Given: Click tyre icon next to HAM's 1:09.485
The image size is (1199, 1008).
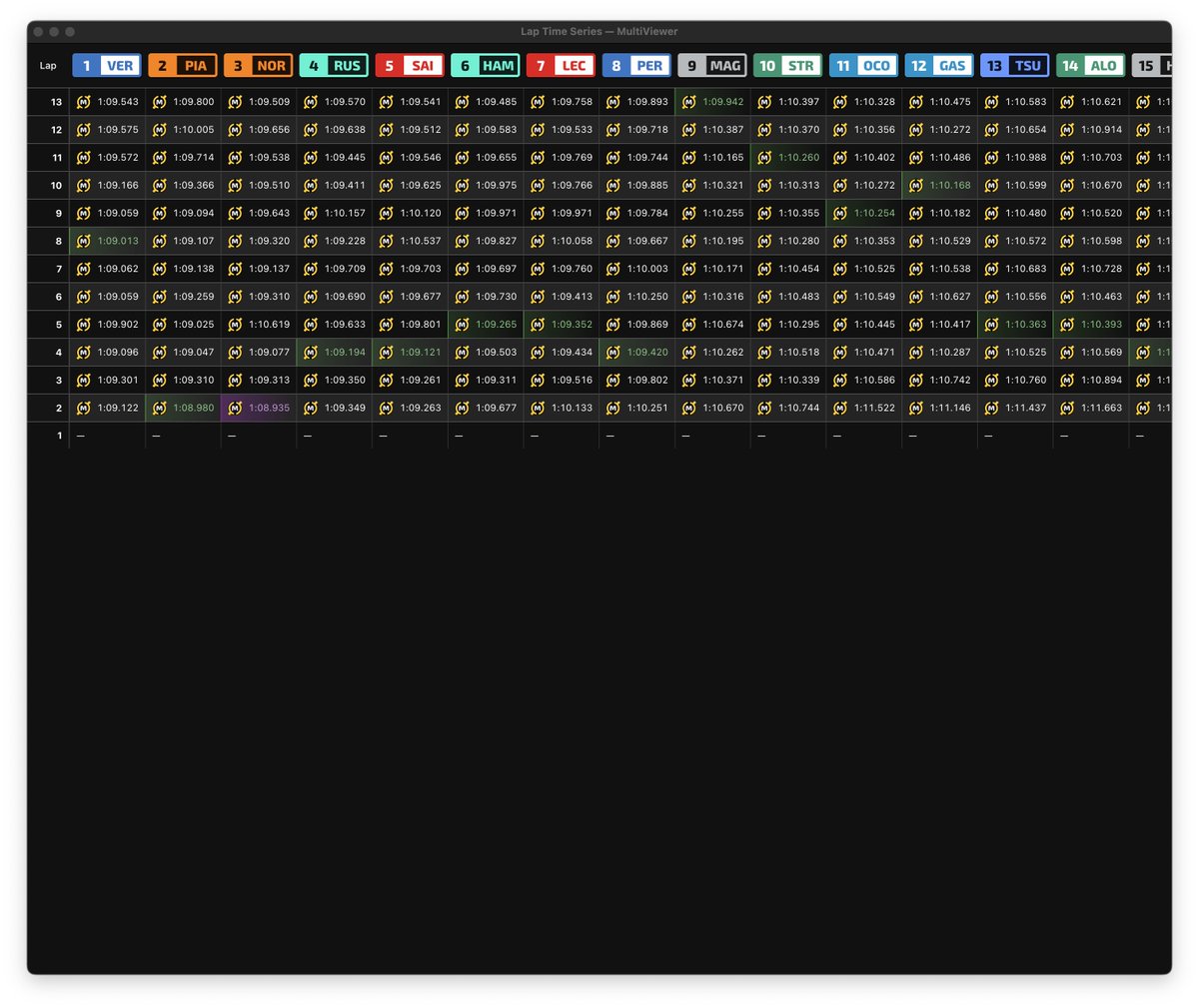Looking at the screenshot, I should (x=462, y=102).
